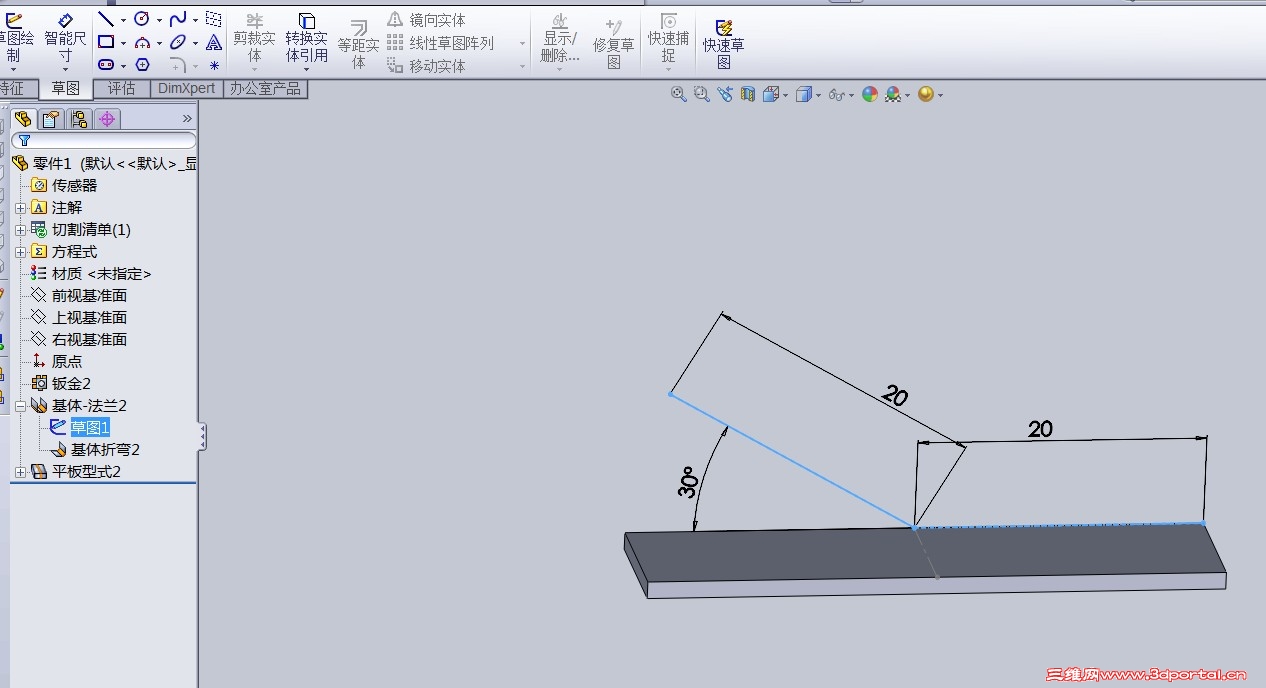
Task: Select the Smart Dimension (智能尺寸) tool
Action: (65, 38)
